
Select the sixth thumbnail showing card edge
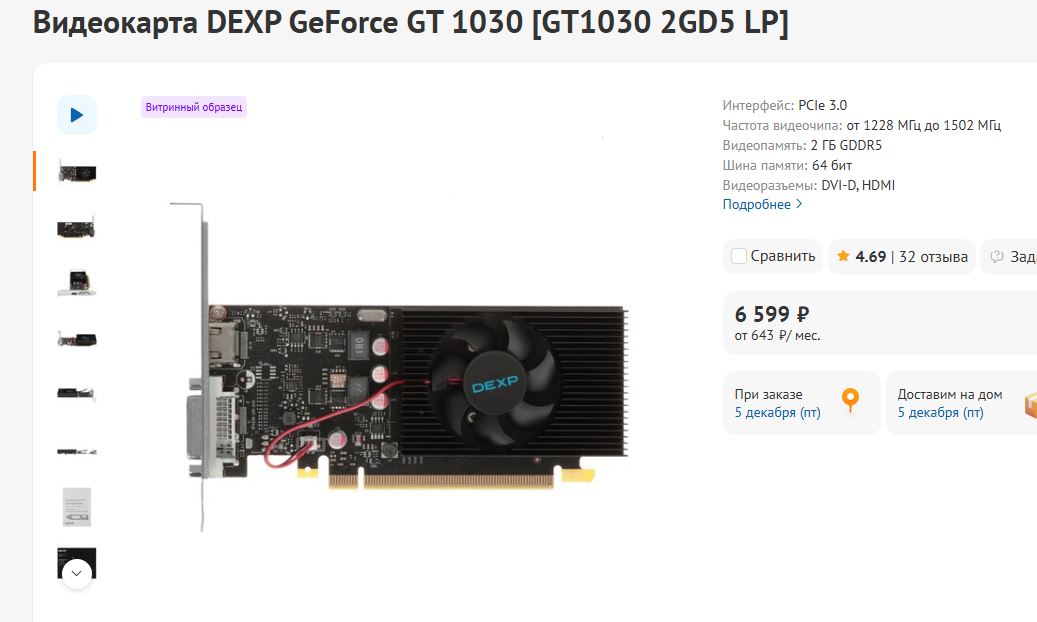(x=77, y=451)
